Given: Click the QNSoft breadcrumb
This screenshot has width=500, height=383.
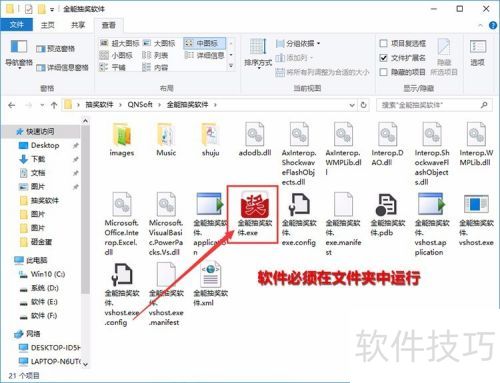Looking at the screenshot, I should [140, 105].
